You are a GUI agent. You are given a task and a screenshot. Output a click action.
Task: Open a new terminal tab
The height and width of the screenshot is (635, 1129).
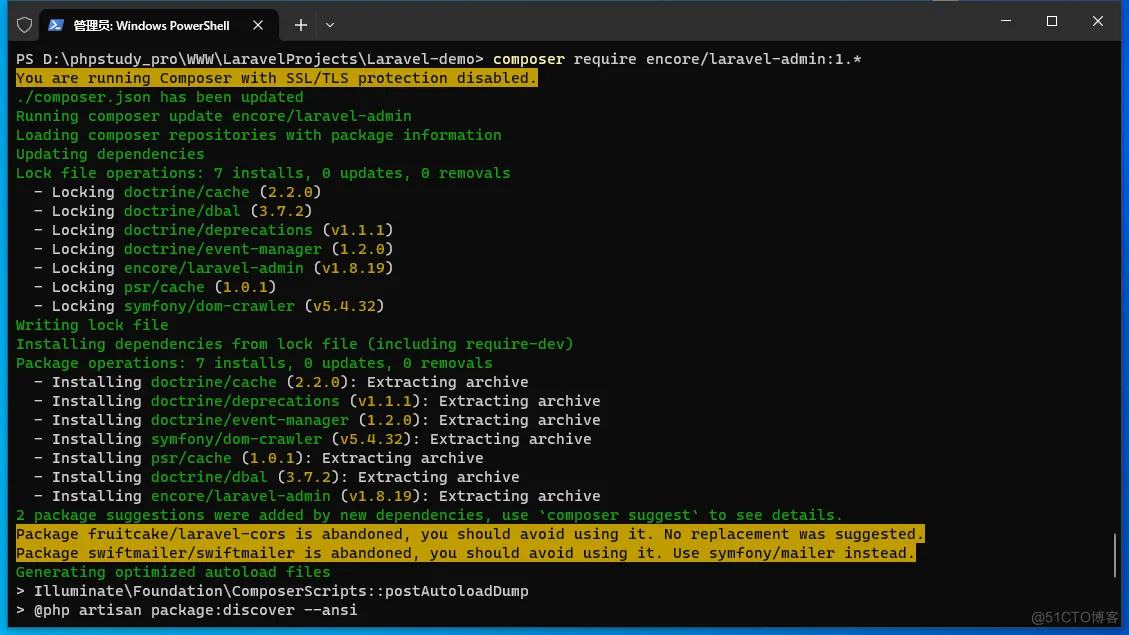click(x=301, y=25)
